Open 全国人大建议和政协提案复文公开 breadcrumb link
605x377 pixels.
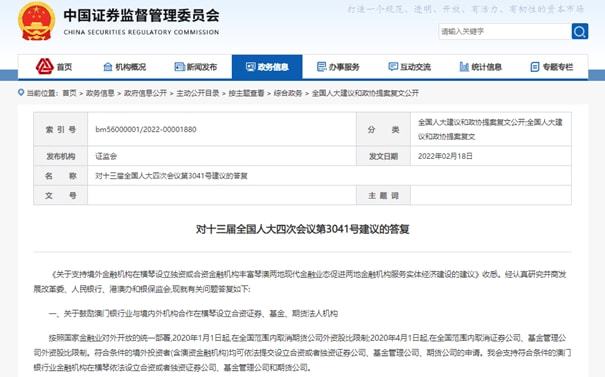(x=365, y=93)
